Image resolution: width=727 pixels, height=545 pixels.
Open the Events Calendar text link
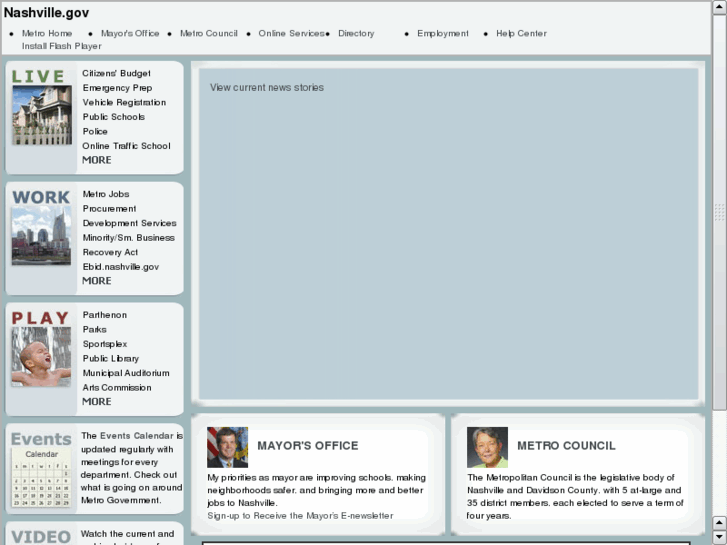pos(137,436)
